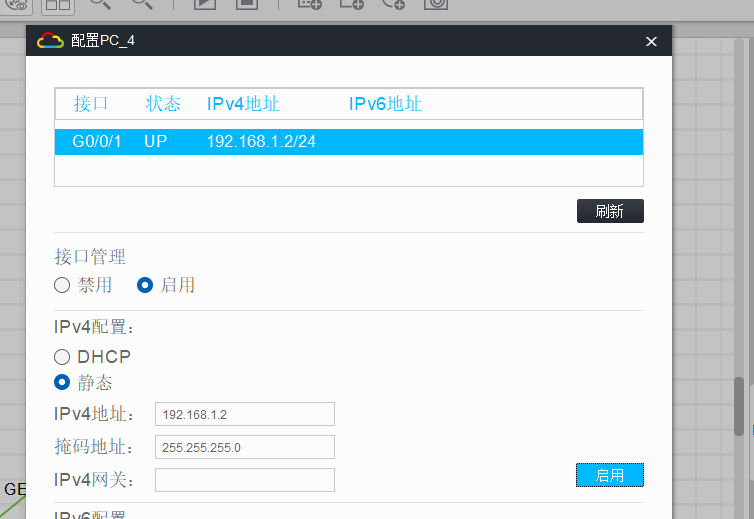Select the G0/0/1 interface cell

pyautogui.click(x=97, y=141)
